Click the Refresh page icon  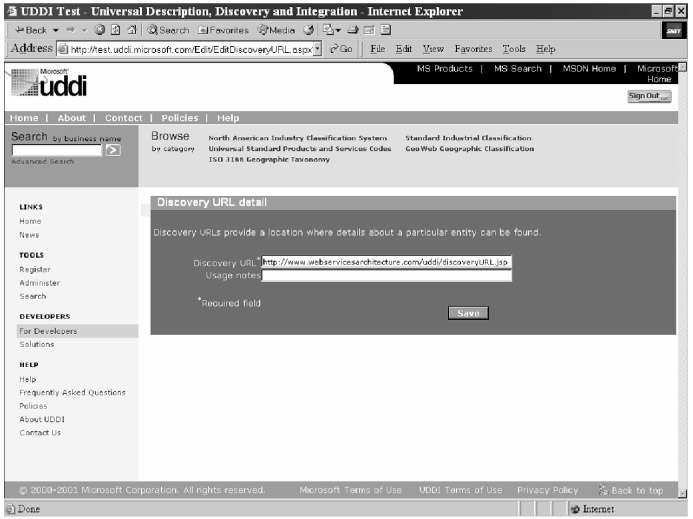pos(118,30)
